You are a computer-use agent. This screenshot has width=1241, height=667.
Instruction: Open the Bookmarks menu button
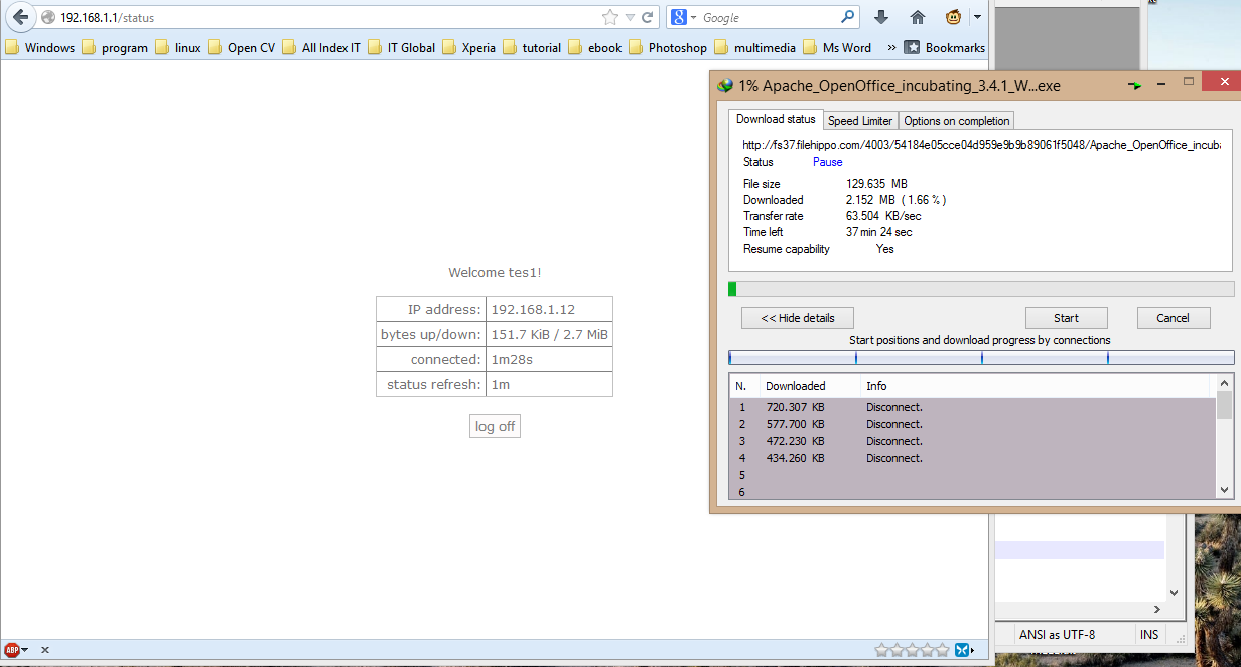coord(945,47)
